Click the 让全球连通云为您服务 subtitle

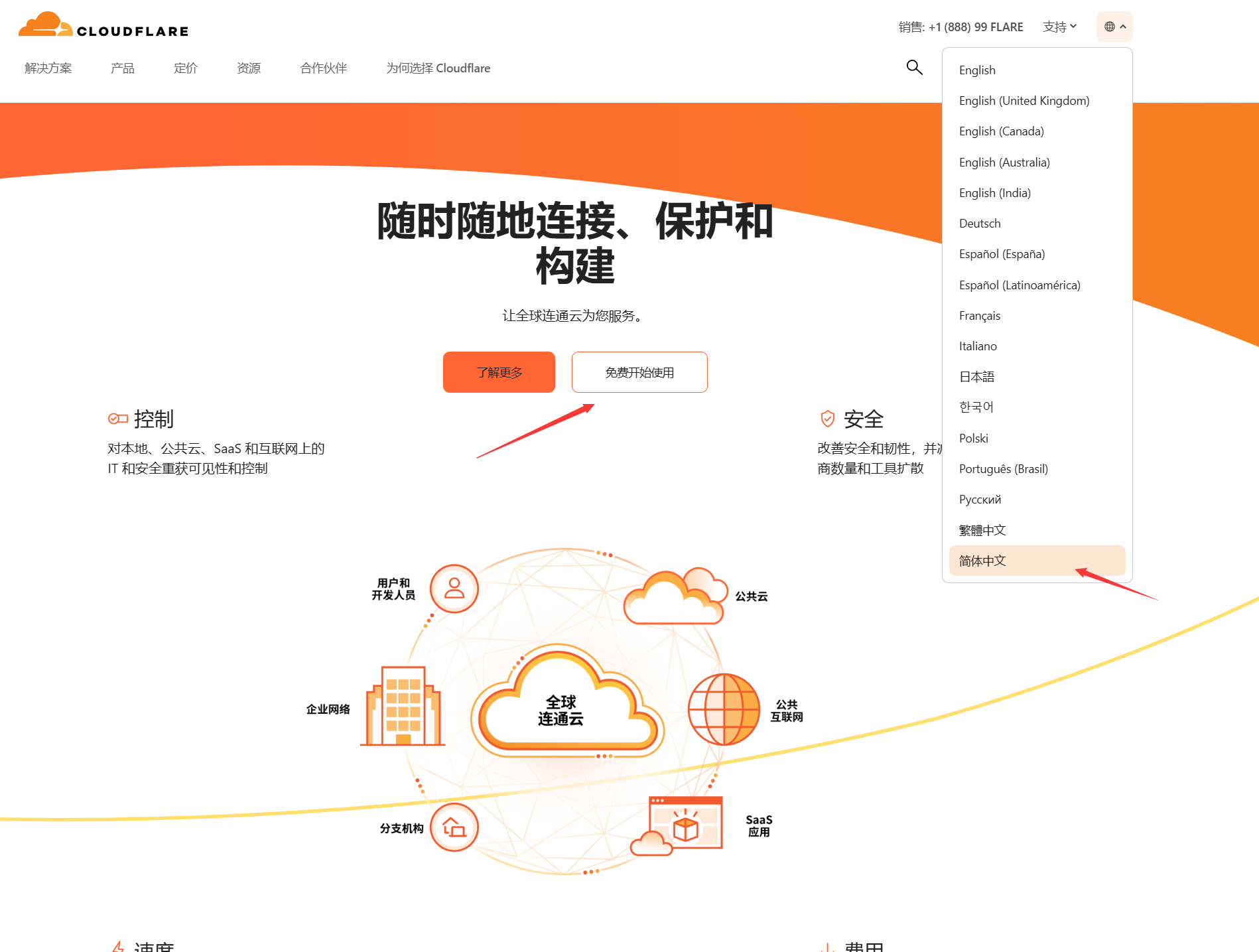(574, 316)
